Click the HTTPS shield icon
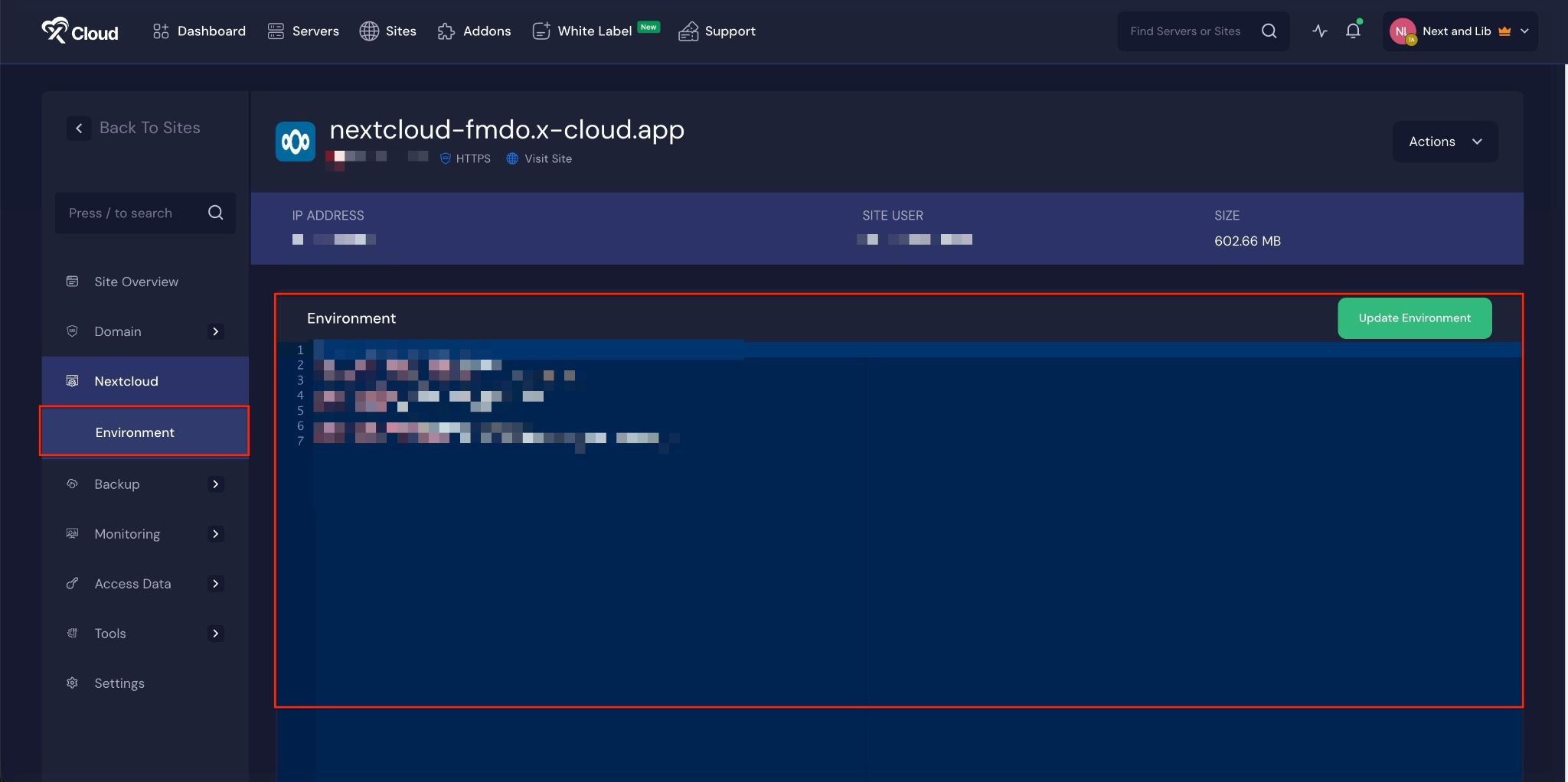 click(445, 158)
